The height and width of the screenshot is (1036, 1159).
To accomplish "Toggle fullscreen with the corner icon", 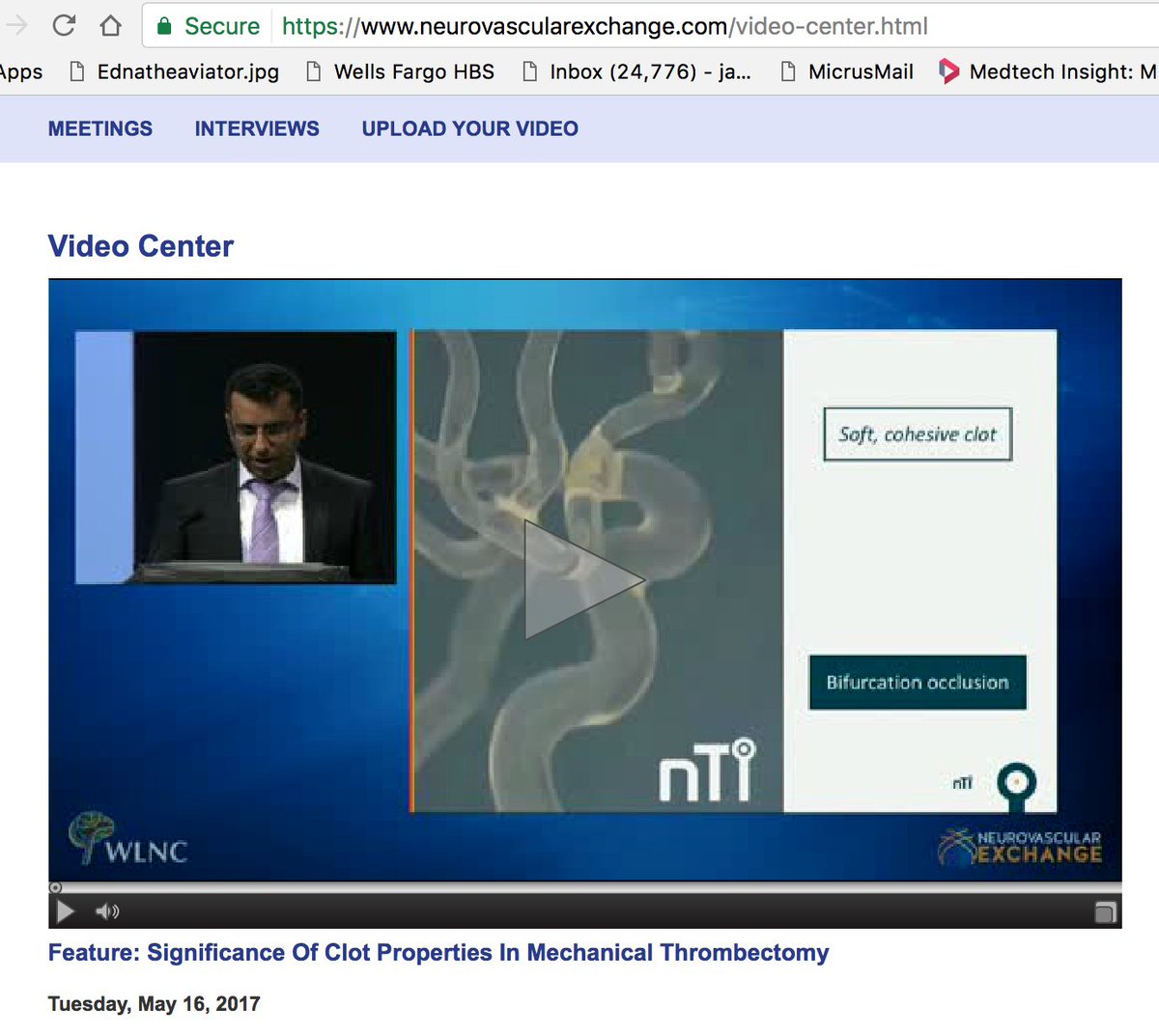I will 1105,911.
